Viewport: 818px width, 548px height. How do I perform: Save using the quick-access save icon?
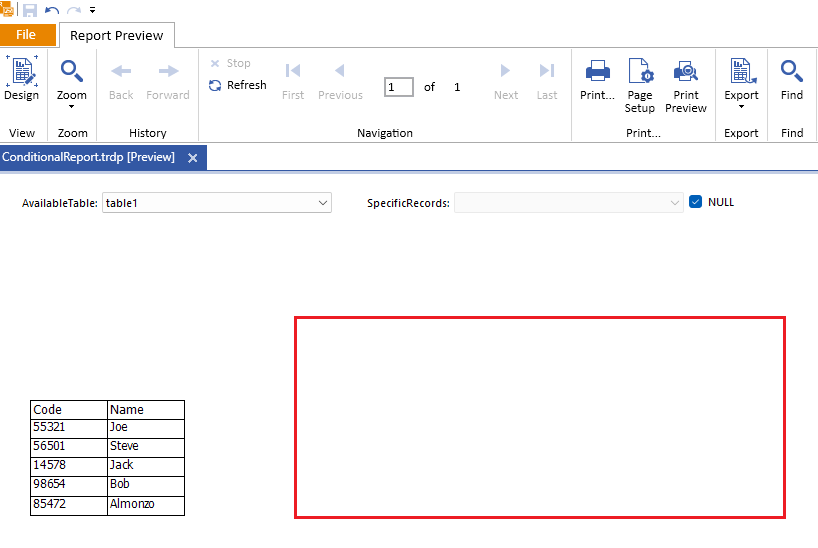[30, 10]
